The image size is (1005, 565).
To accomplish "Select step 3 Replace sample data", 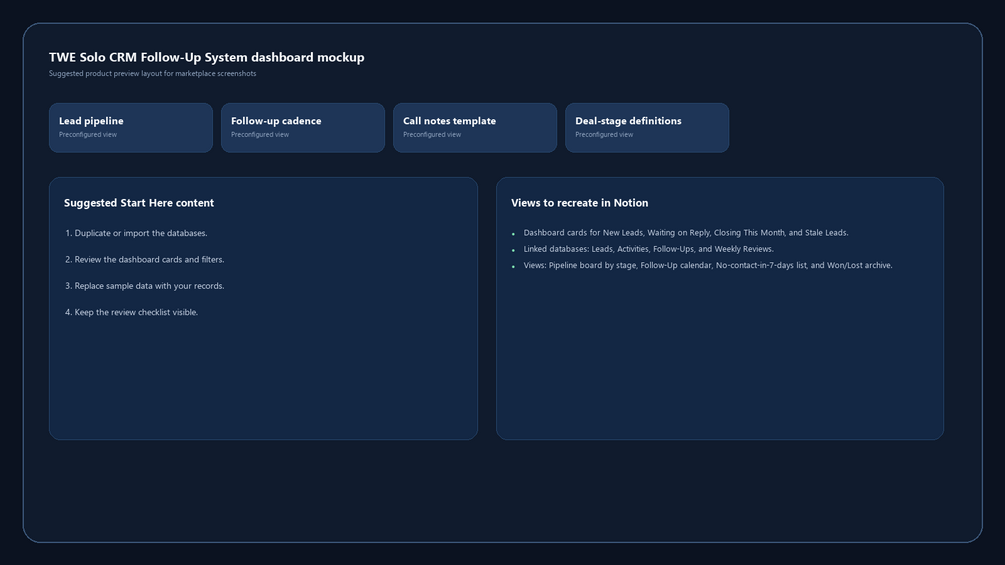I will point(144,286).
